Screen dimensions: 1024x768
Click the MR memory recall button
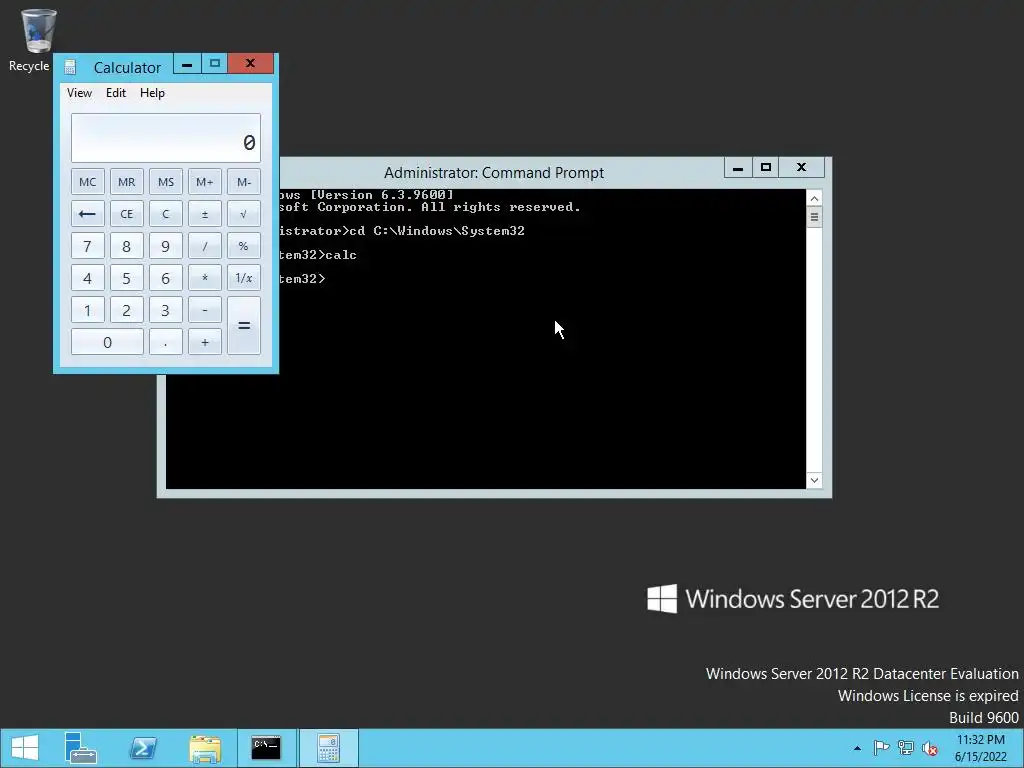pos(127,182)
